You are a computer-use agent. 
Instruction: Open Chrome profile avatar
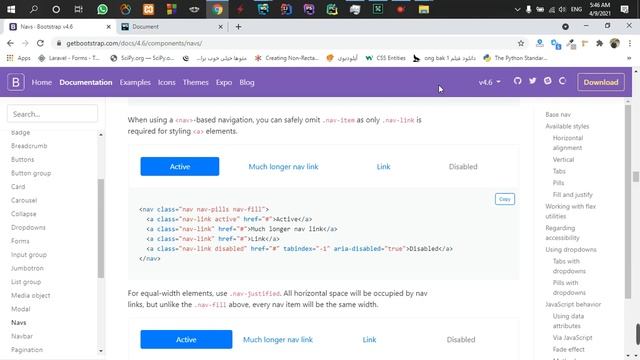[x=615, y=43]
